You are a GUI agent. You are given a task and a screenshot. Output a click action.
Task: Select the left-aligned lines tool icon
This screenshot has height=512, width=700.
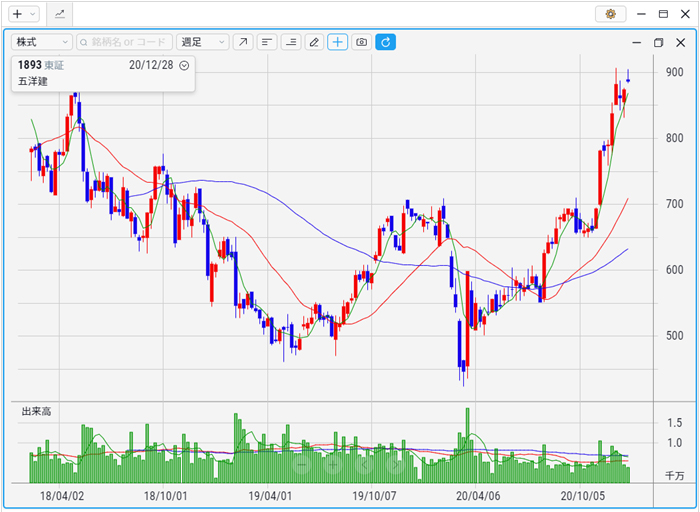tap(267, 42)
